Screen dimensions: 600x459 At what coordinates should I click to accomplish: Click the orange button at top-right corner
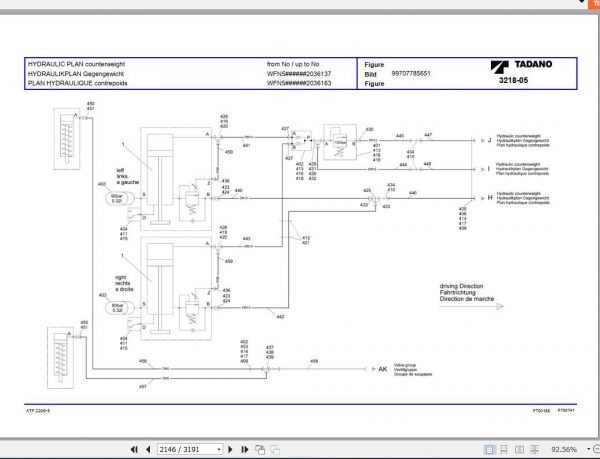[594, 3]
